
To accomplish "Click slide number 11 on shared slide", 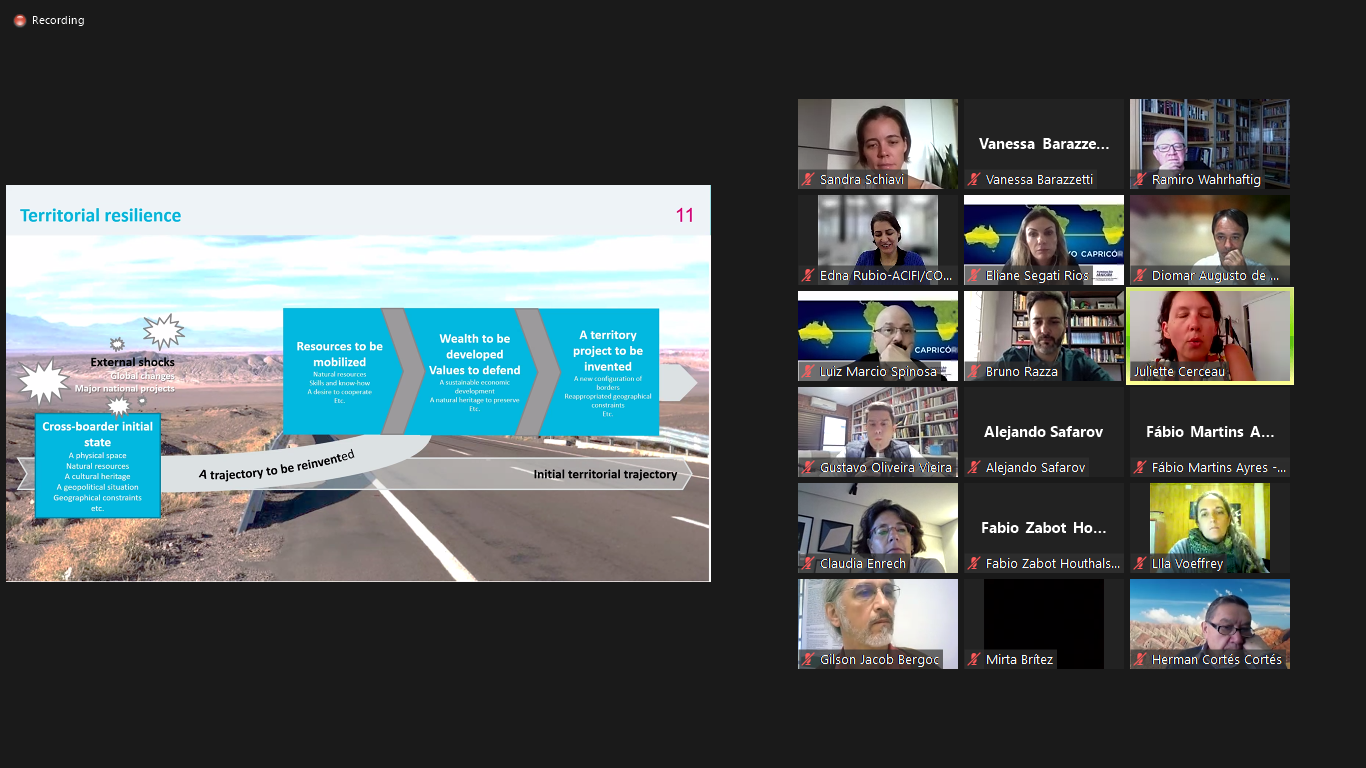I will coord(685,215).
